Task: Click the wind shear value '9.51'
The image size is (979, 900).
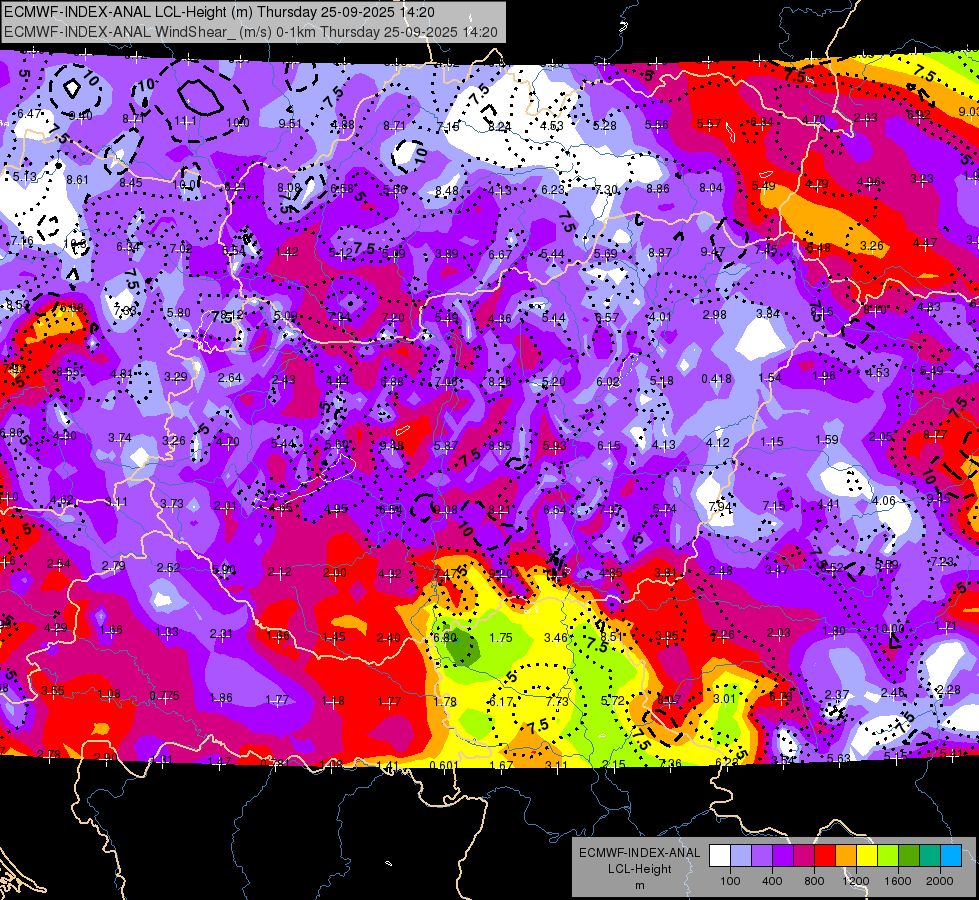Action: pyautogui.click(x=290, y=124)
